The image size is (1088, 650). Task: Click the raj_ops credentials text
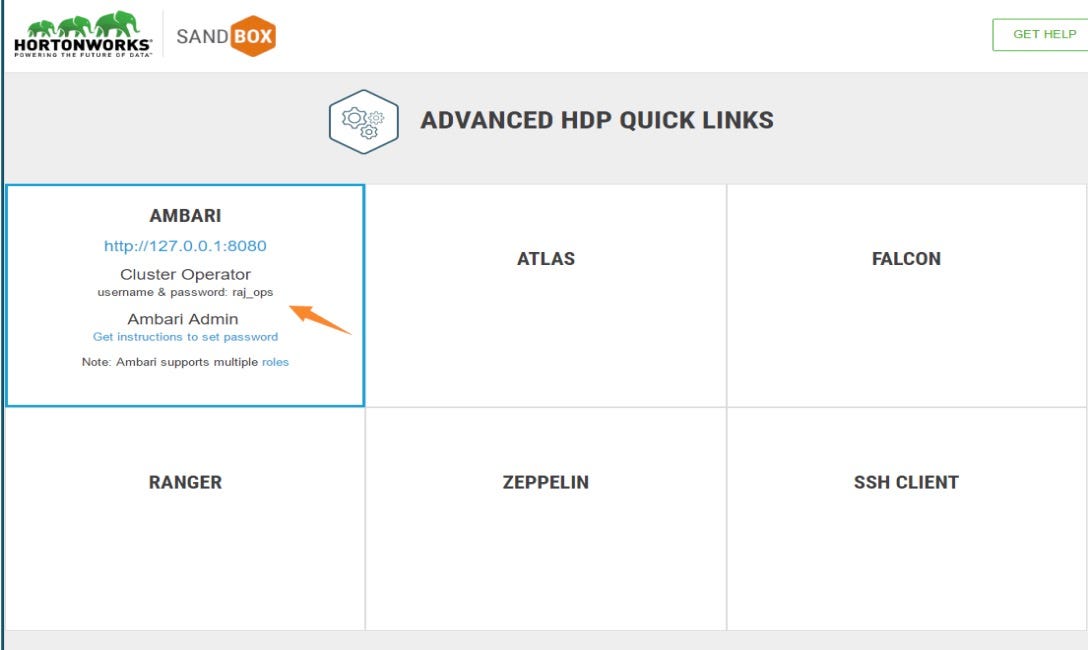coord(187,293)
